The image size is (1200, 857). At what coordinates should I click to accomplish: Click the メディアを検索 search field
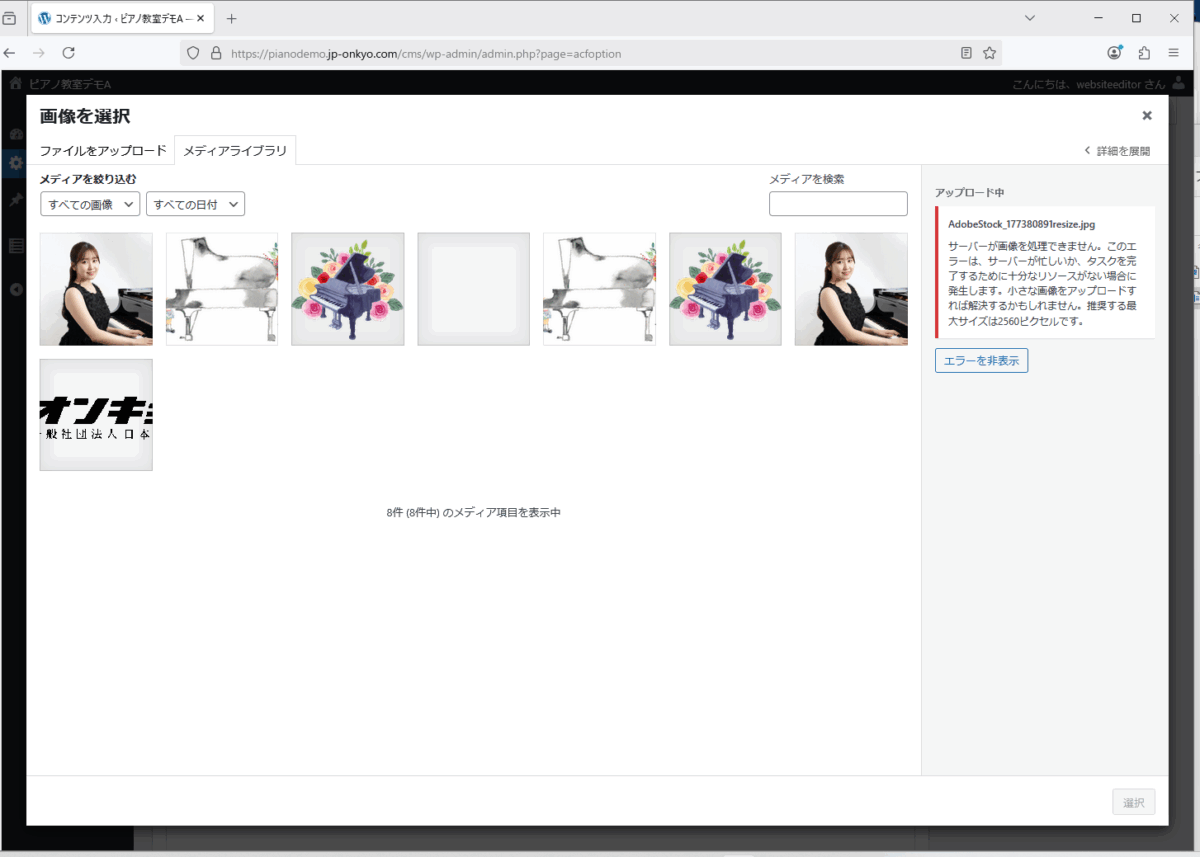click(x=838, y=204)
